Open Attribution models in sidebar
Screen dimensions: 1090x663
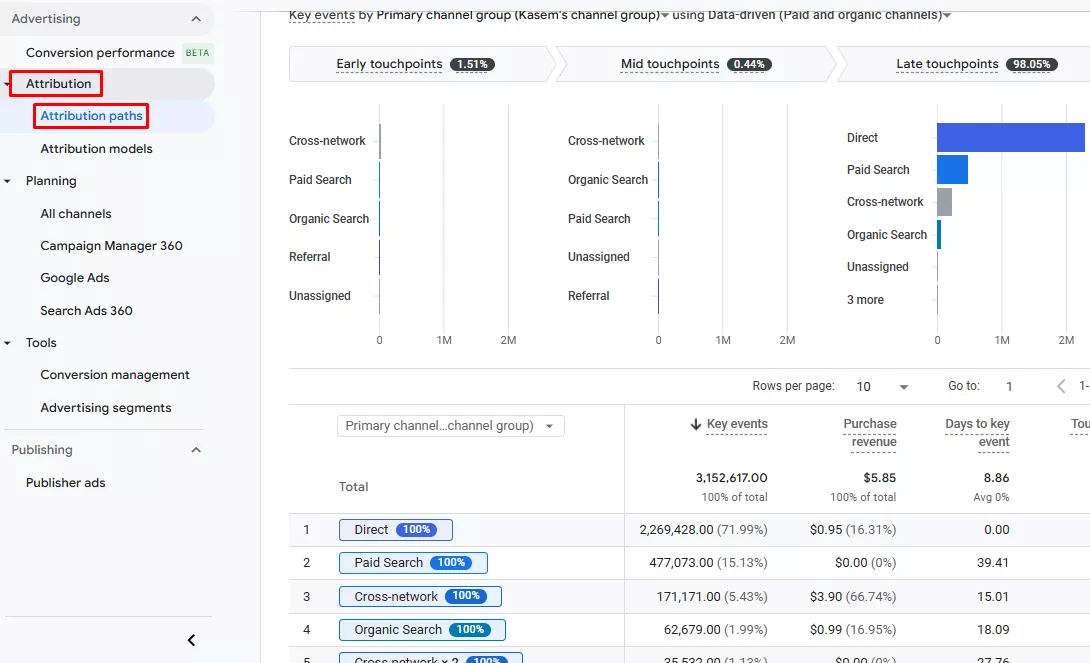(96, 149)
